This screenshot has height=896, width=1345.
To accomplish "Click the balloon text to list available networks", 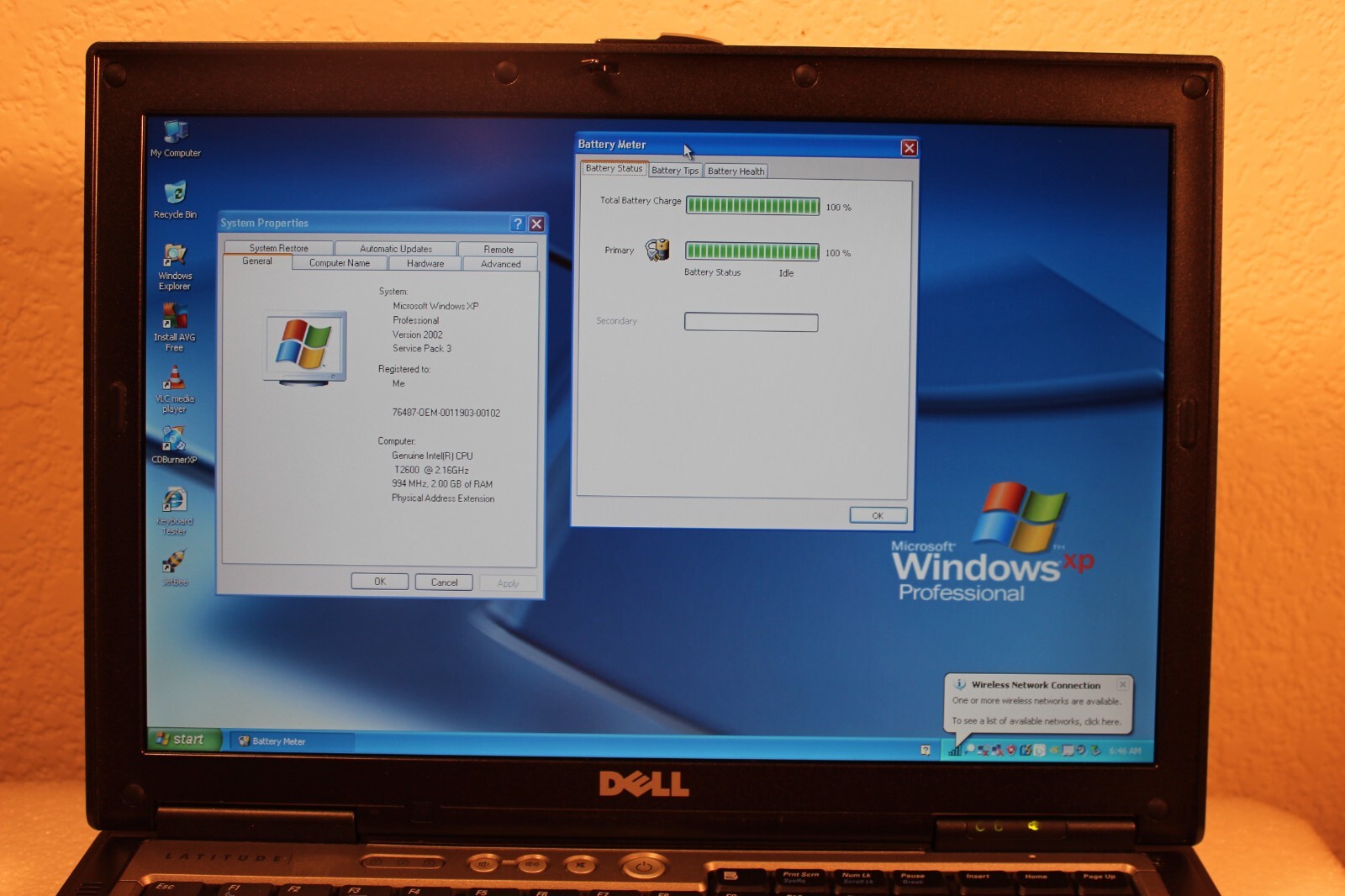I will tap(1036, 721).
